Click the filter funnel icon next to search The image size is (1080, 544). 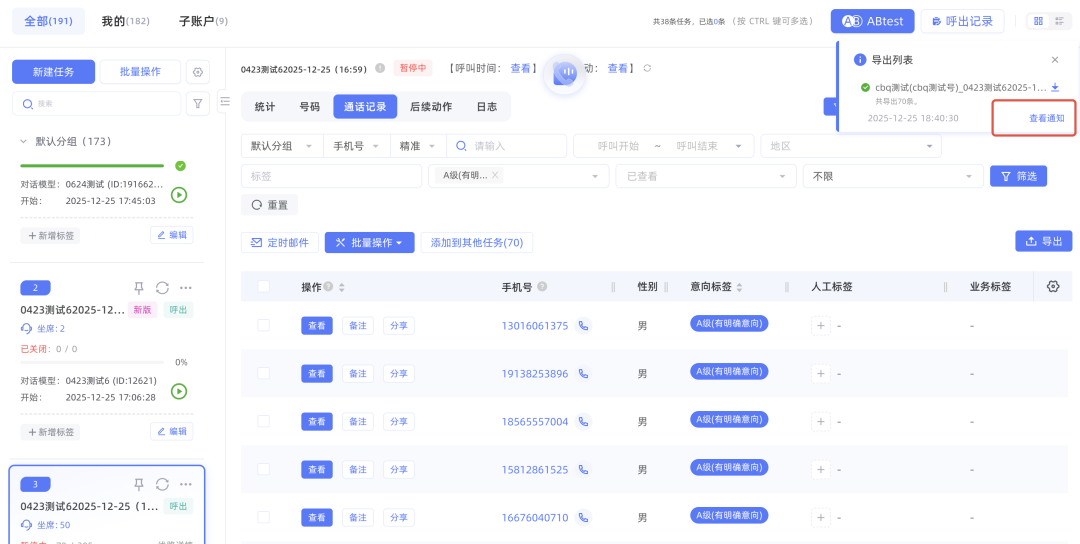198,103
